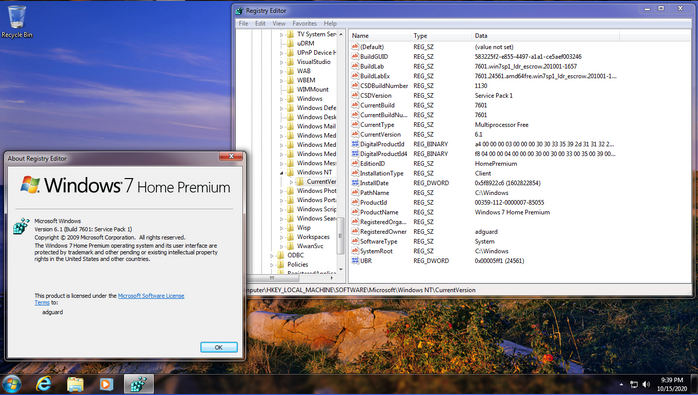Select the (Default) value icon
698x395 pixels.
[355, 47]
